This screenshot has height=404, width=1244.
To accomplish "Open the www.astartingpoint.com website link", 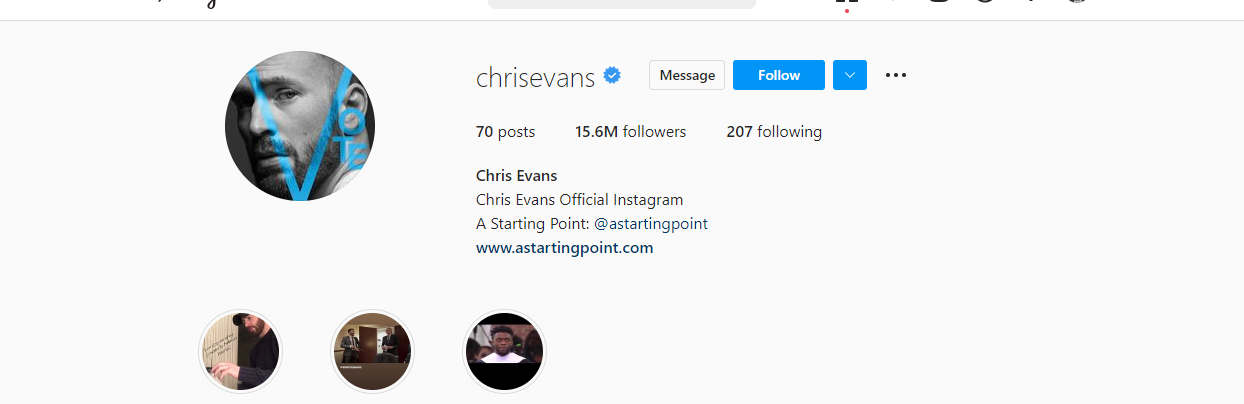I will 565,248.
